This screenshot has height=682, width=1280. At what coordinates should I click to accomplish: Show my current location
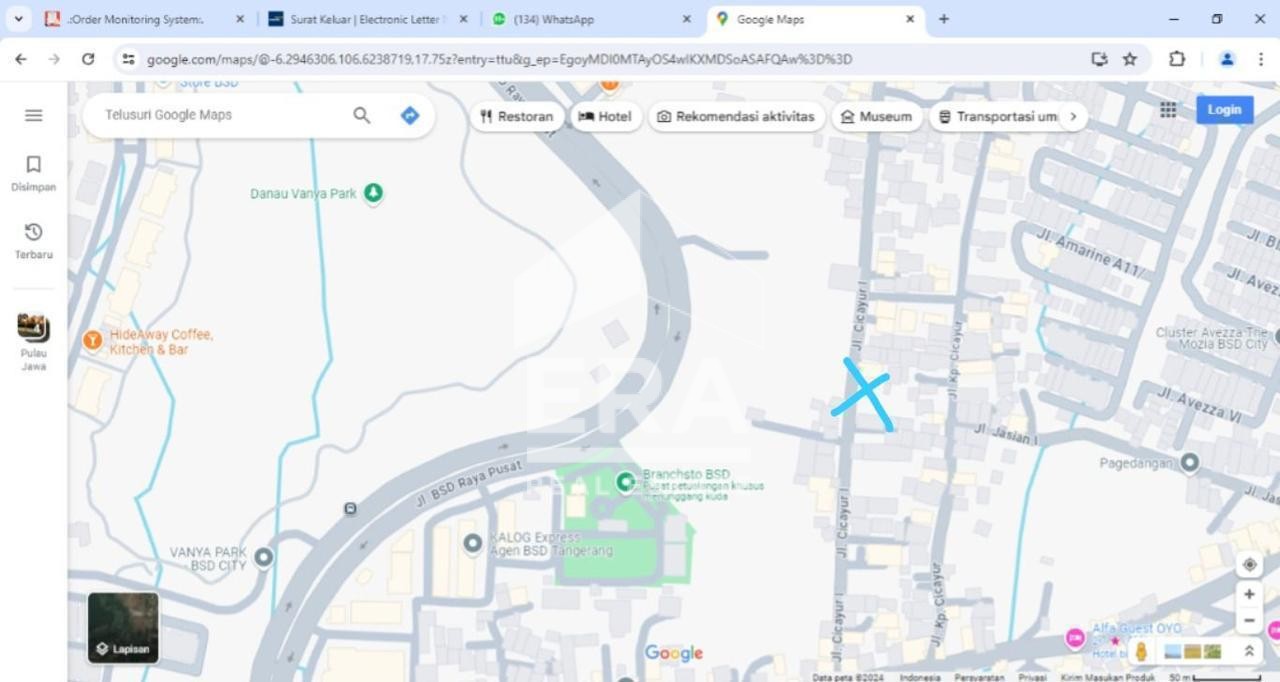click(1249, 564)
